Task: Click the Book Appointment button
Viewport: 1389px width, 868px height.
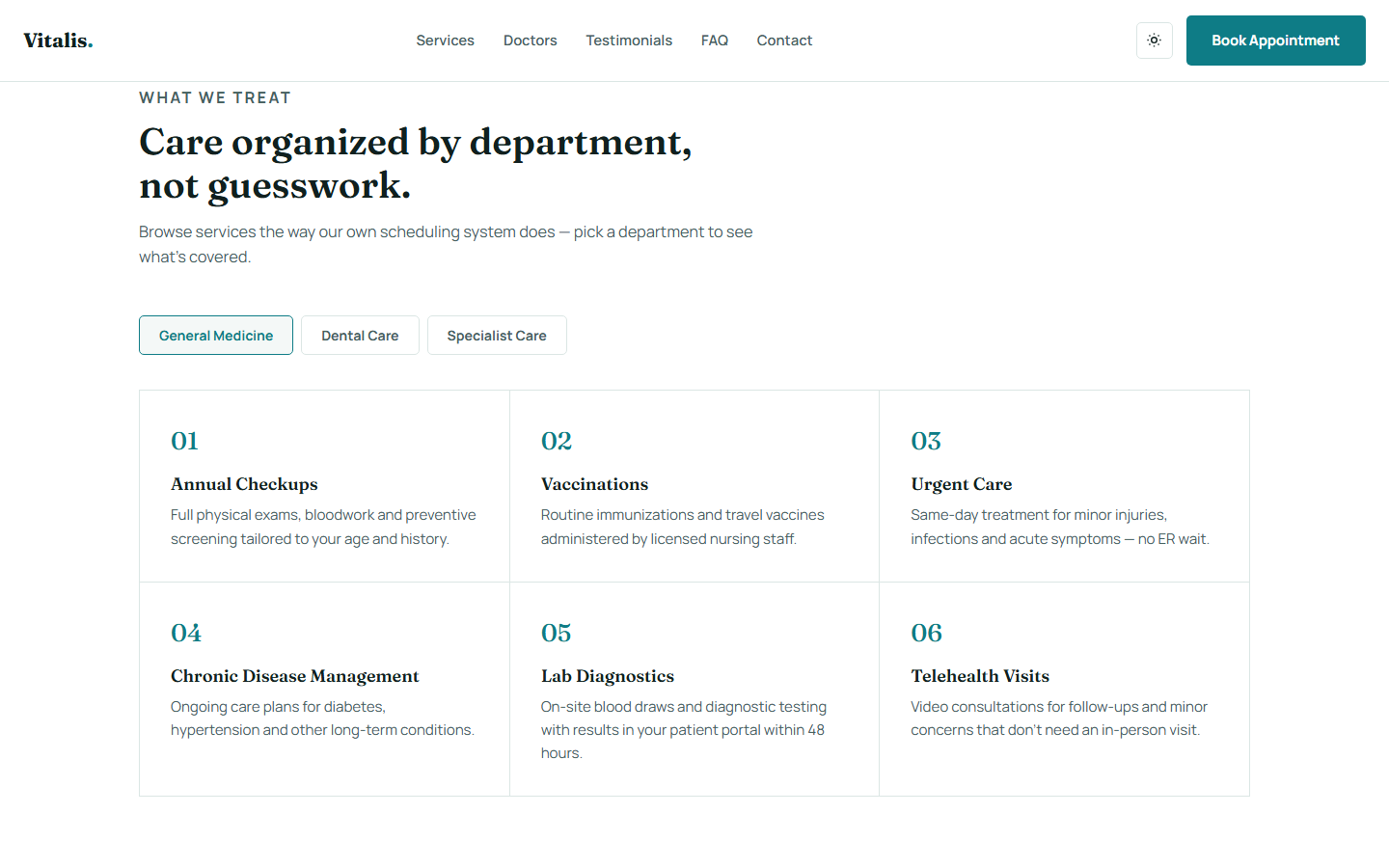Action: (1275, 41)
